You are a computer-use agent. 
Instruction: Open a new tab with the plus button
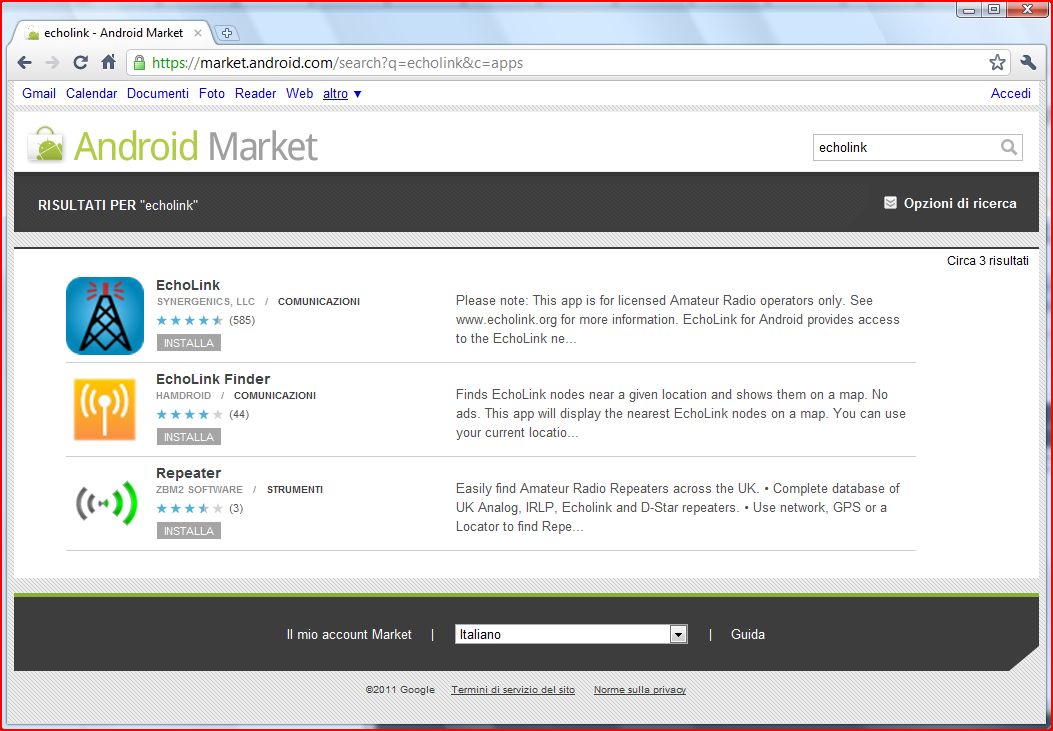click(x=227, y=33)
